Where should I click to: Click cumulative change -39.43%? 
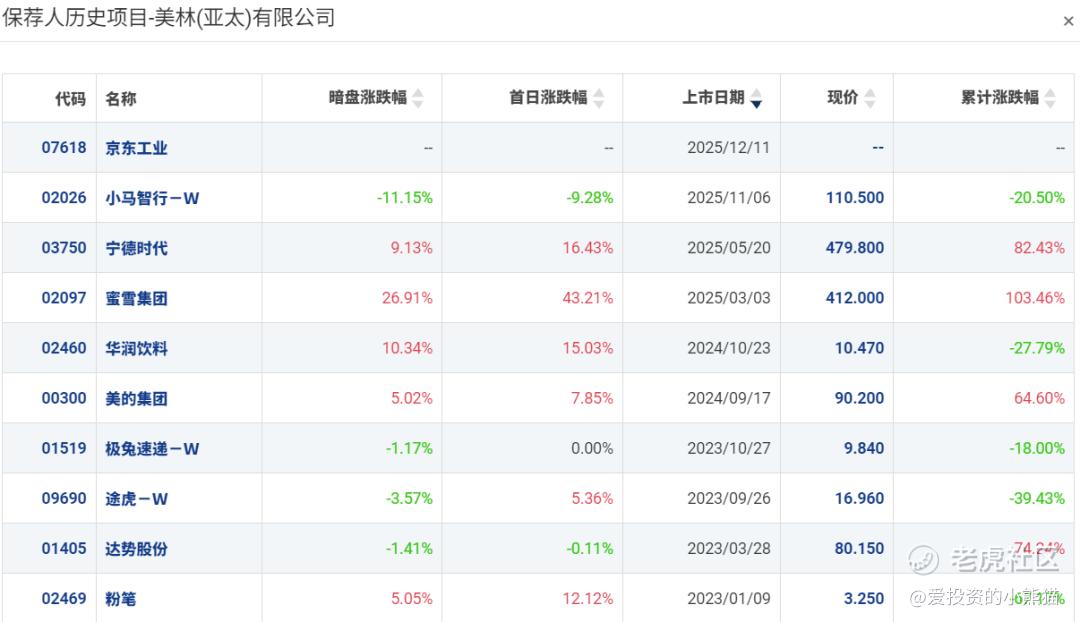[x=1037, y=499]
